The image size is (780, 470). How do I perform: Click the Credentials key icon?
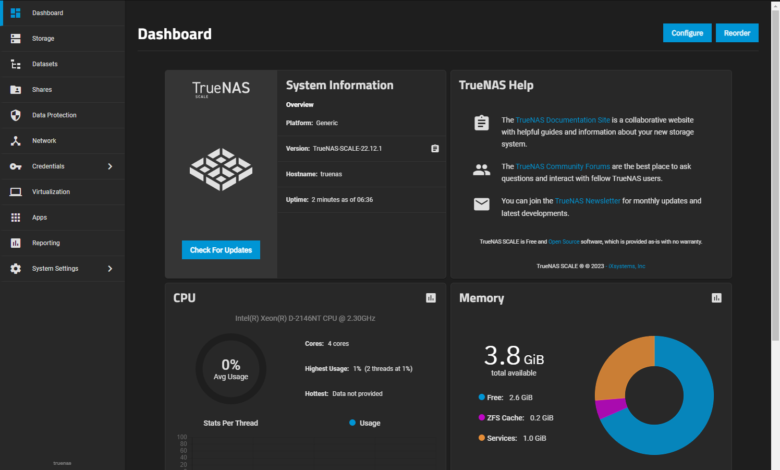coord(15,166)
